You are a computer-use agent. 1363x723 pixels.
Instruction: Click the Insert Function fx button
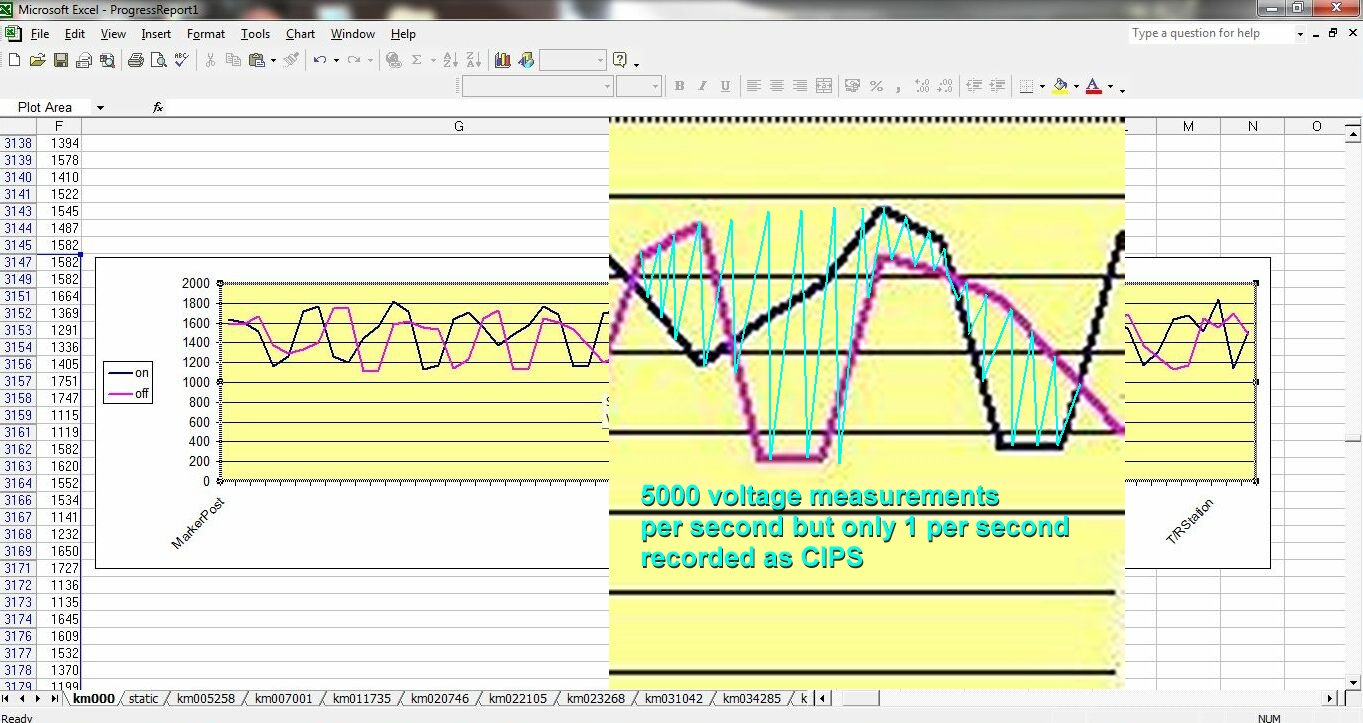pyautogui.click(x=158, y=107)
